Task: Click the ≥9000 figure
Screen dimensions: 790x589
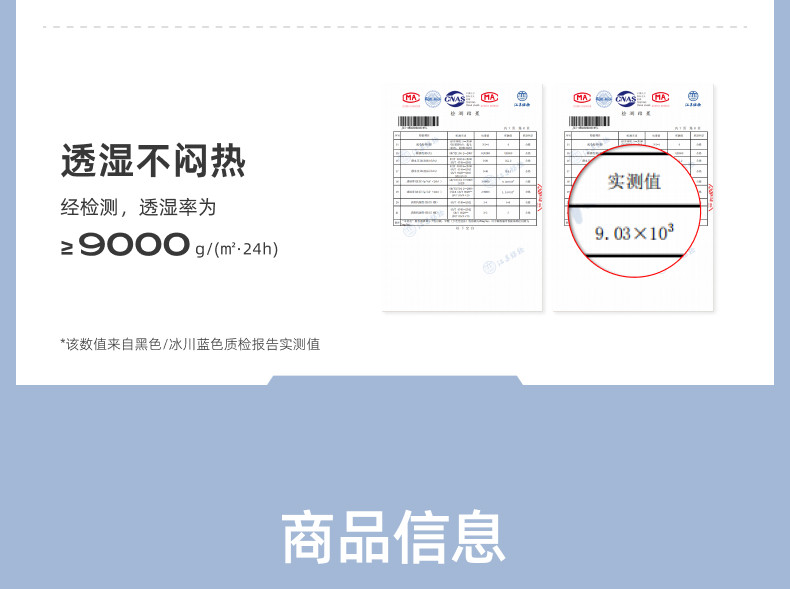Action: click(125, 246)
